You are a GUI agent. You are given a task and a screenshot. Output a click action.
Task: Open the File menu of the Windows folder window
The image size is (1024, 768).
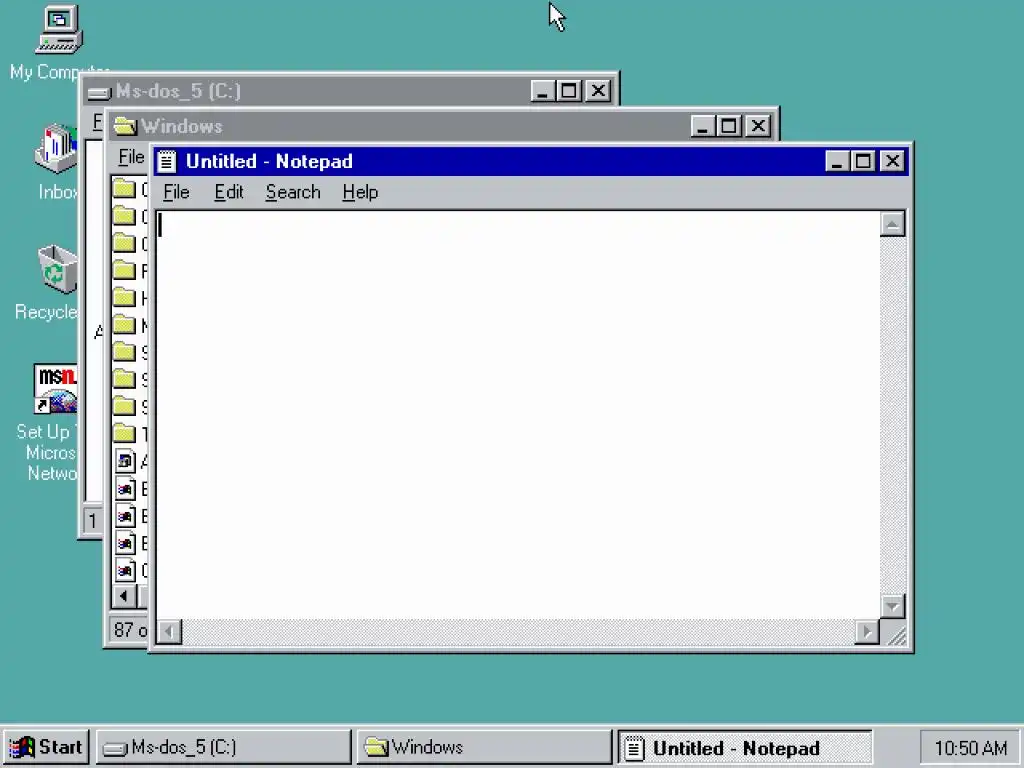tap(131, 157)
